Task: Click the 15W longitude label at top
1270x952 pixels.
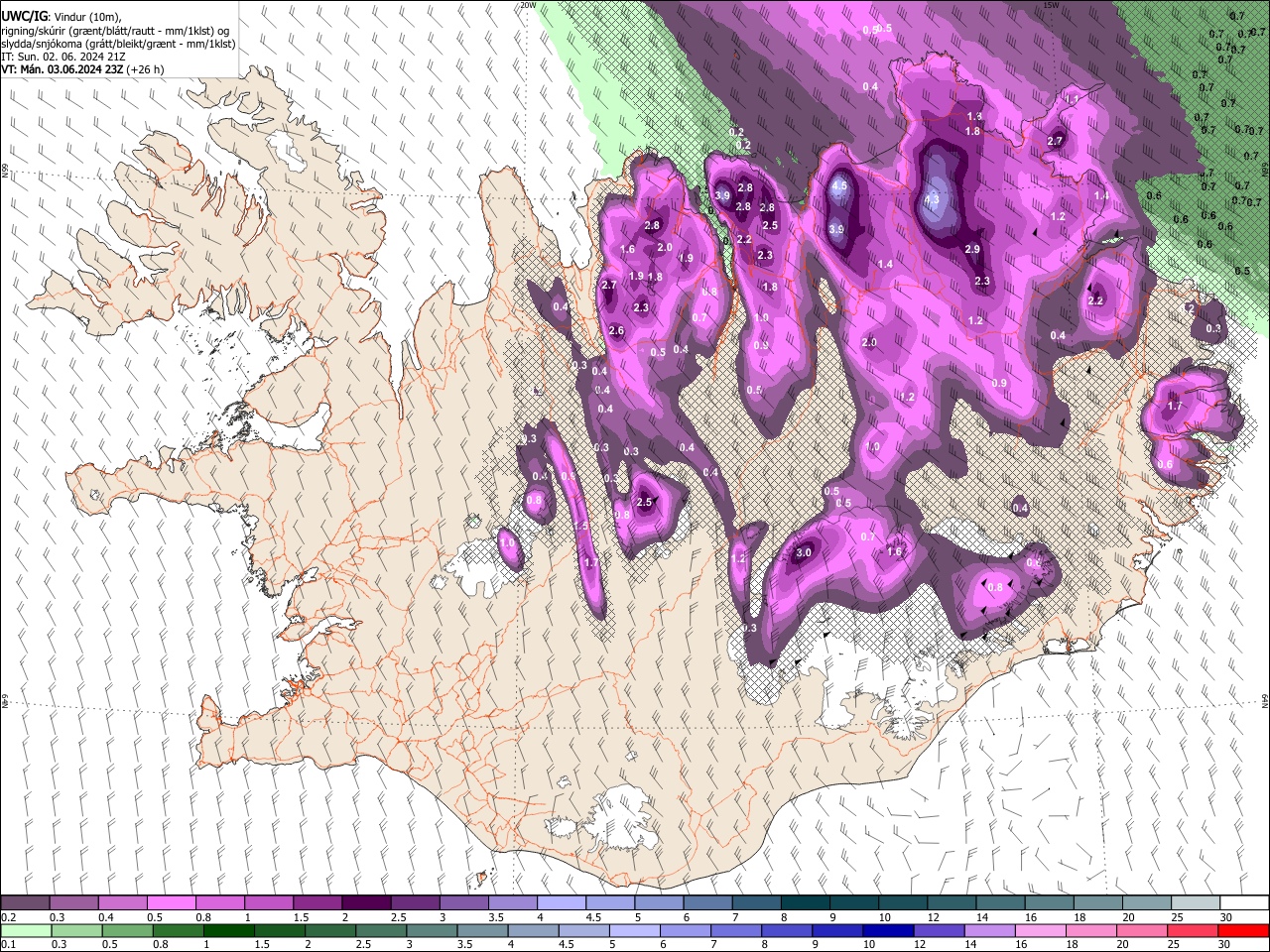Action: pos(1051,5)
